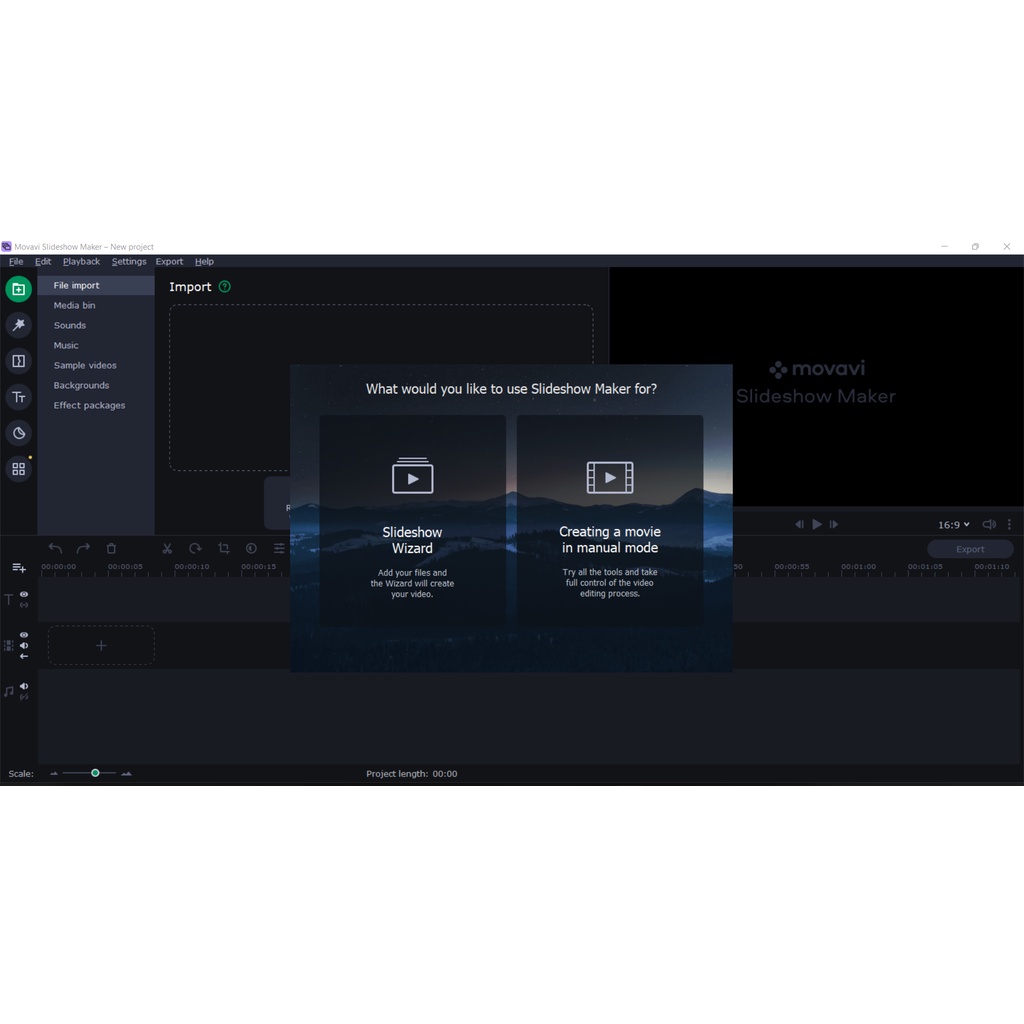The image size is (1024, 1024).
Task: Expand the three-dot player options menu
Action: [1009, 524]
